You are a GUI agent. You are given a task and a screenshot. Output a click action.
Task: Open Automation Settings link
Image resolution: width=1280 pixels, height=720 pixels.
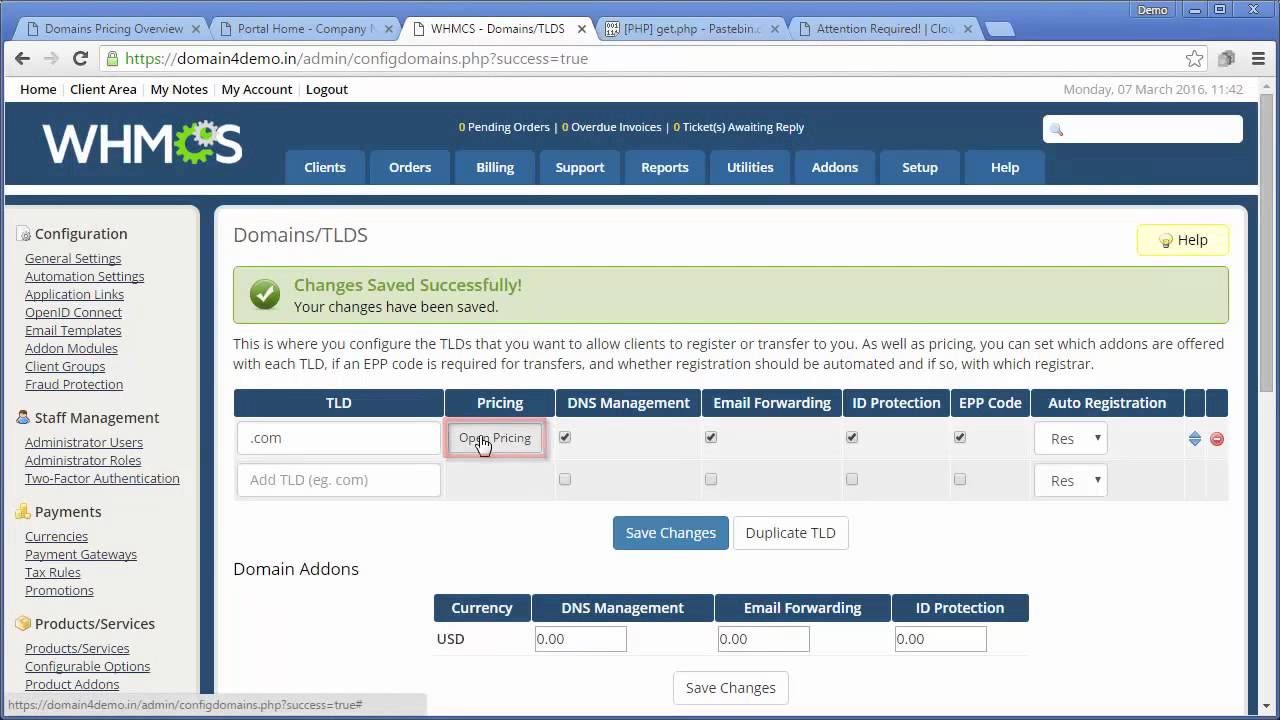[x=85, y=276]
